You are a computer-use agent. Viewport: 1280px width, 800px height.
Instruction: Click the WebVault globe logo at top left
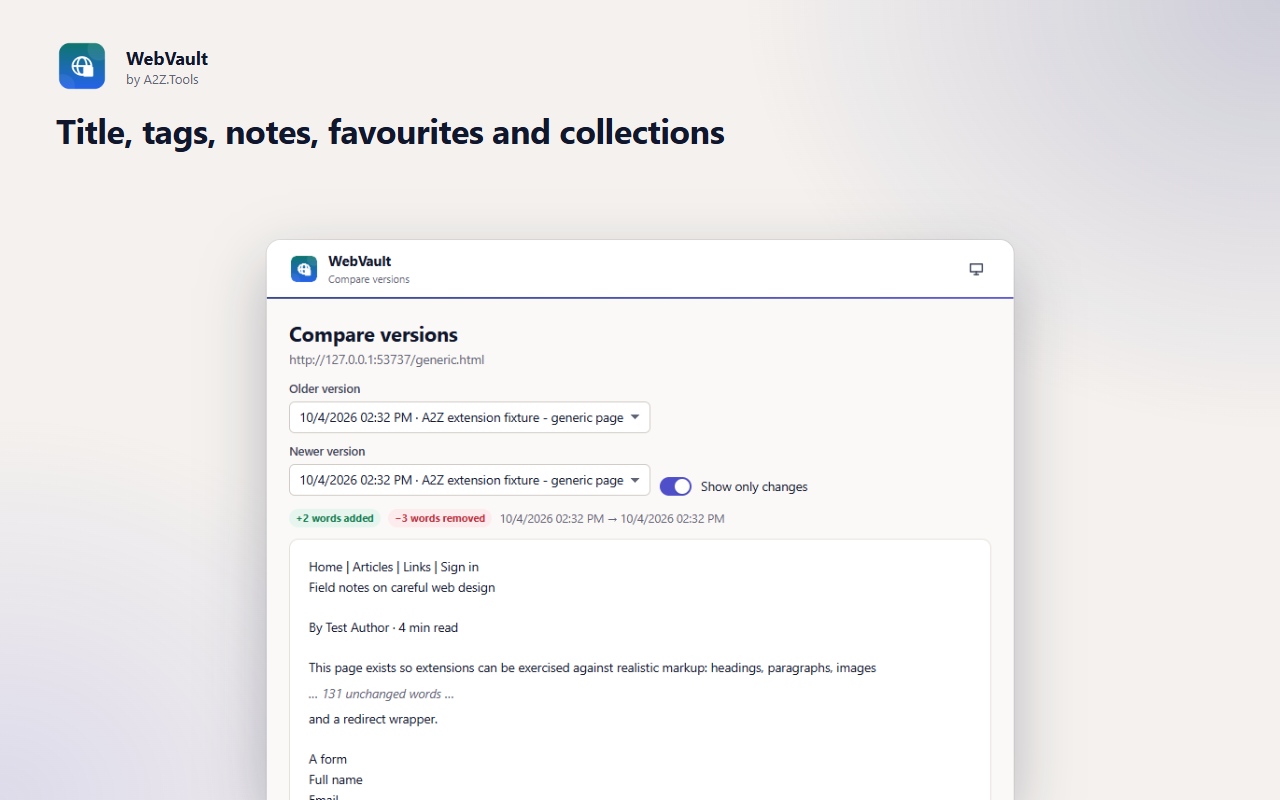tap(82, 66)
